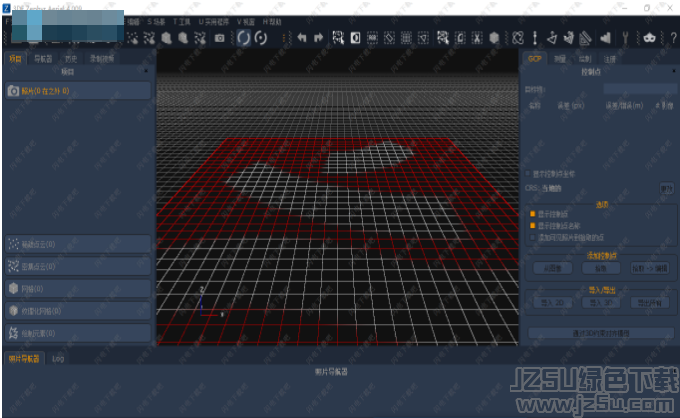Select the 网格(0) project row
Image resolution: width=680 pixels, height=418 pixels.
(x=78, y=289)
